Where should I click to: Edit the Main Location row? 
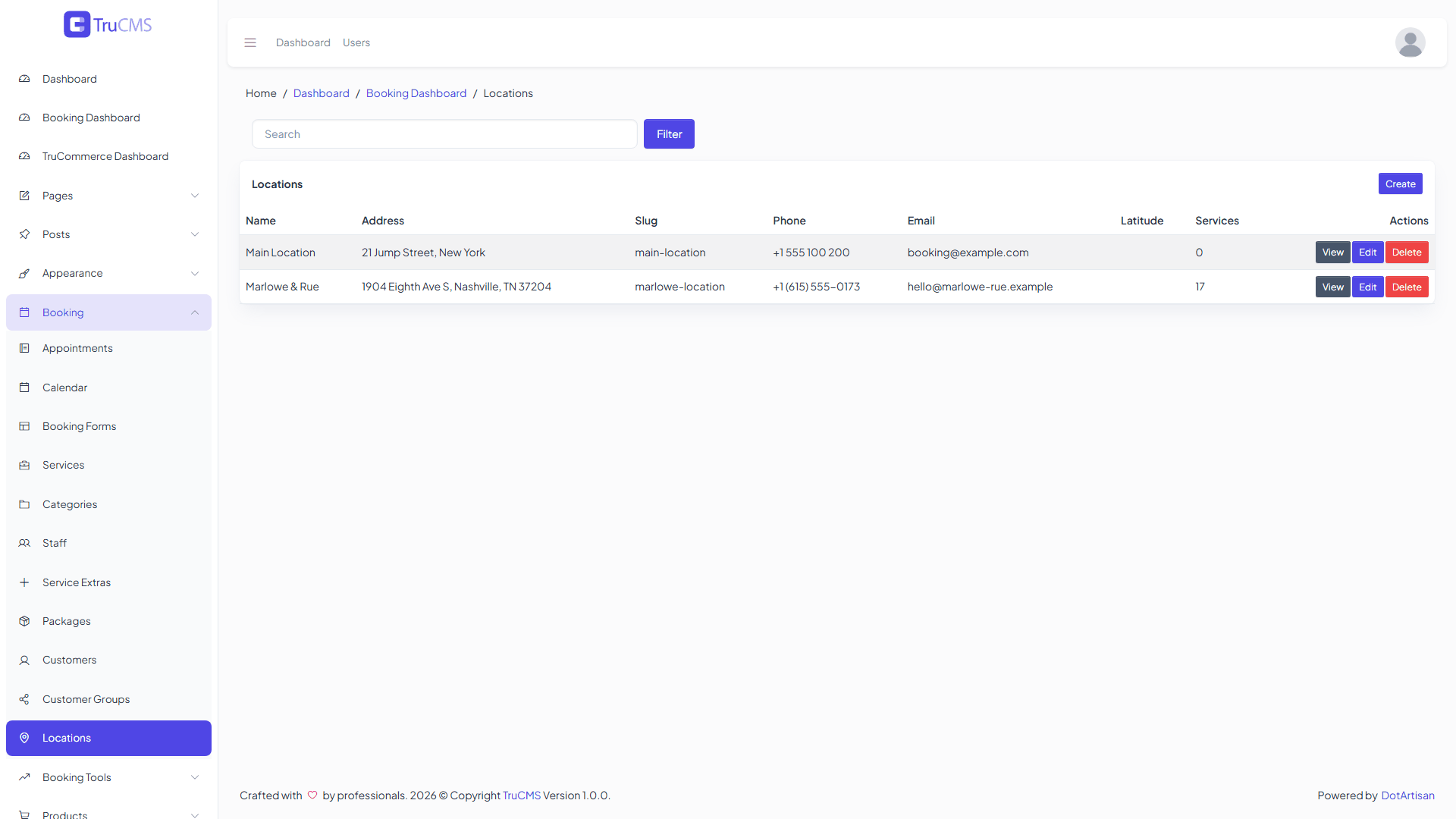pyautogui.click(x=1367, y=253)
